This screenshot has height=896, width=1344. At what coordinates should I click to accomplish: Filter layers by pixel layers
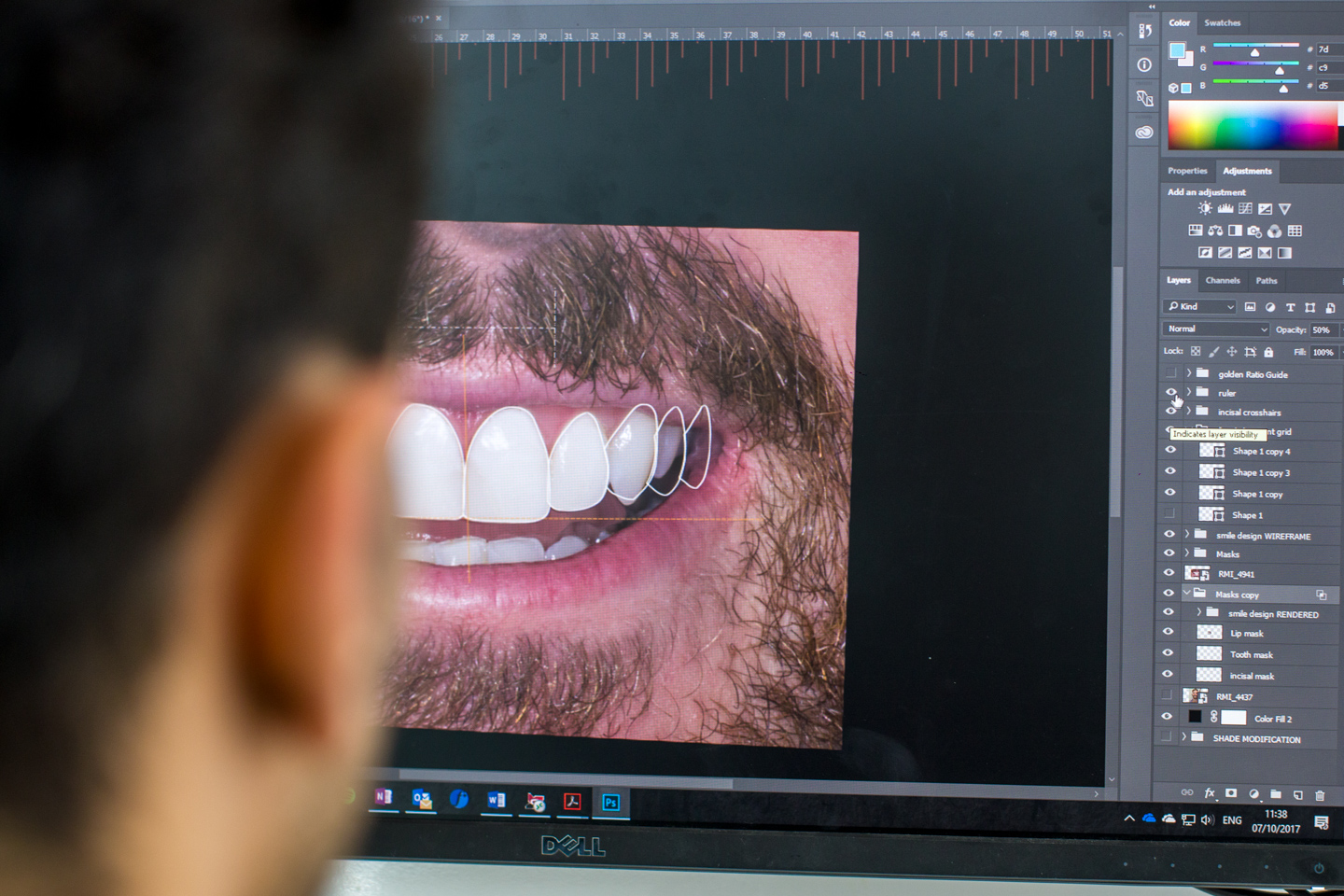pos(1251,307)
